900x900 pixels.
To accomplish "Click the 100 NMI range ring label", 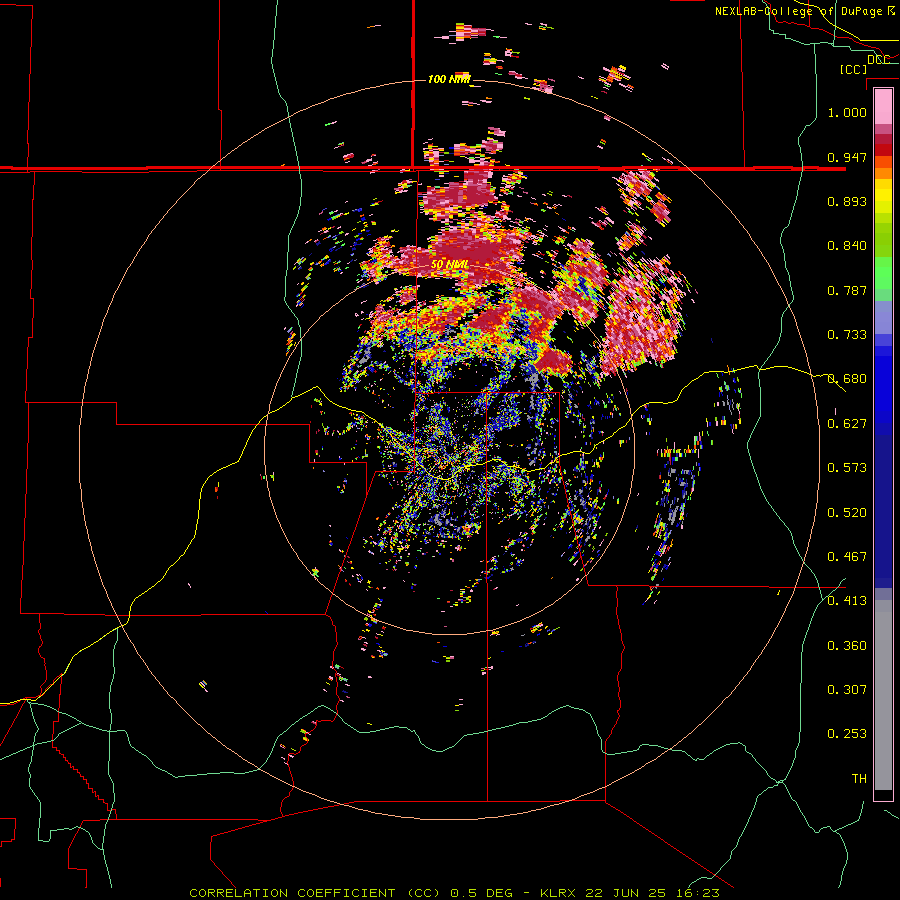I will click(449, 79).
